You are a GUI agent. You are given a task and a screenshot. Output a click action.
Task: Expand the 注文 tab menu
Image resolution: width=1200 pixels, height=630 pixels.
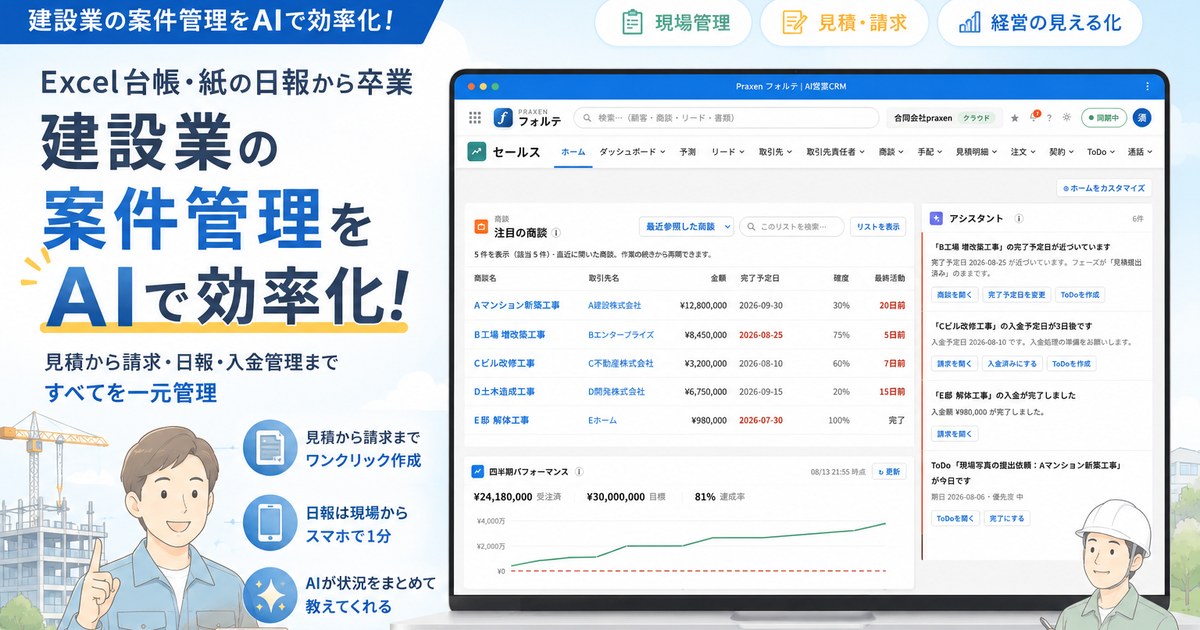click(x=1024, y=152)
